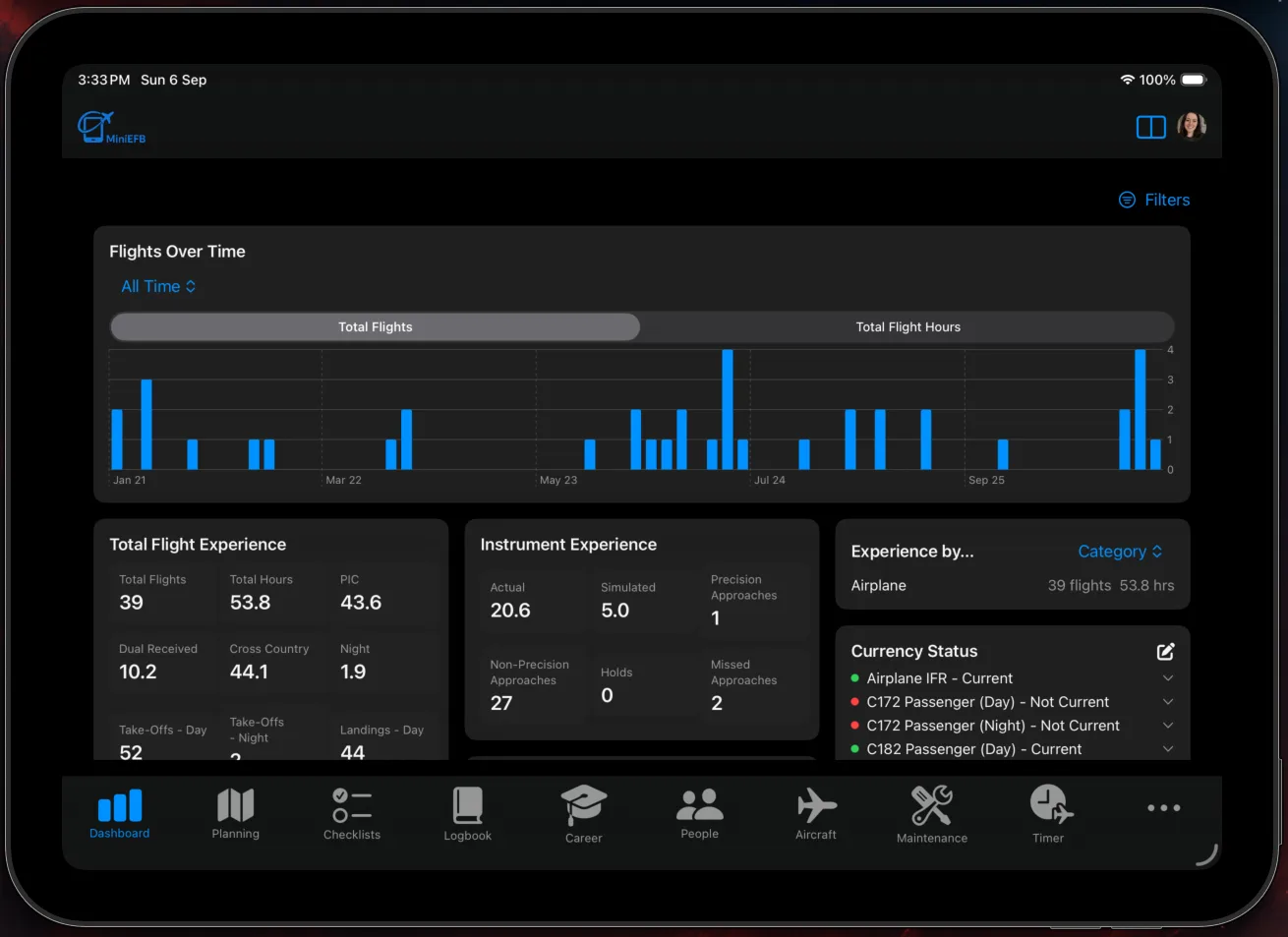Open the Timer tab

[x=1048, y=814]
